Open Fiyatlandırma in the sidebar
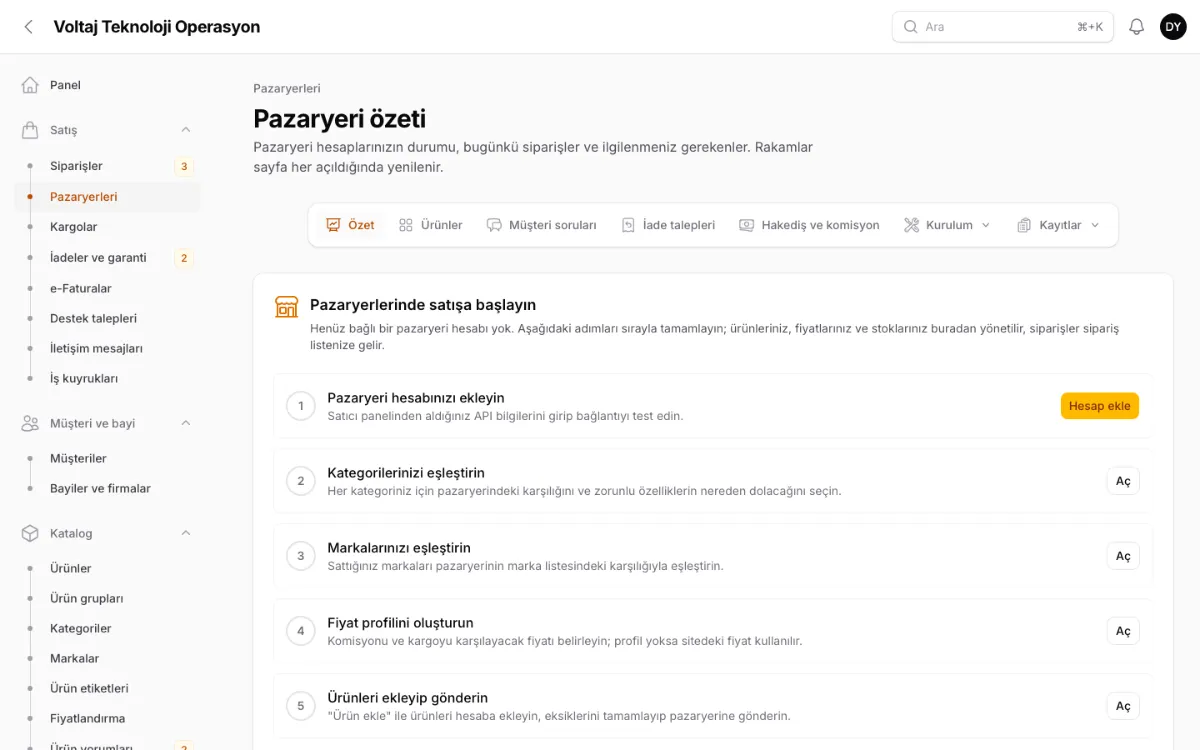 [x=107, y=718]
